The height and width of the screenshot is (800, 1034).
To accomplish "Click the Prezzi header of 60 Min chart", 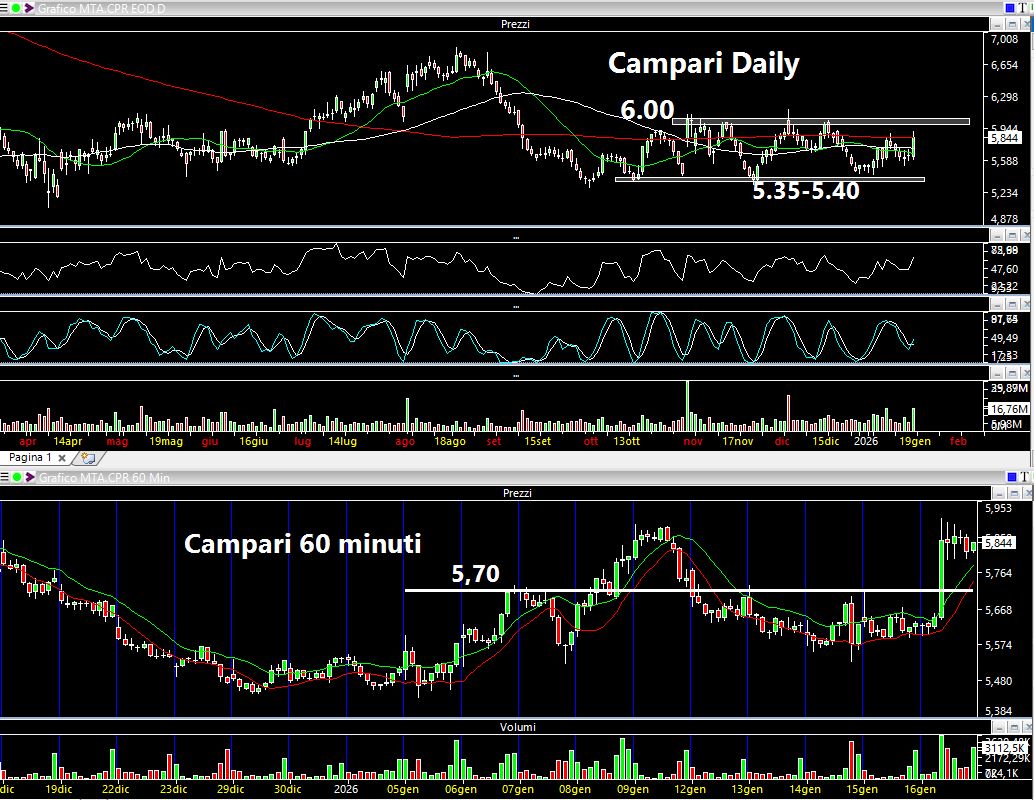I will click(x=516, y=493).
